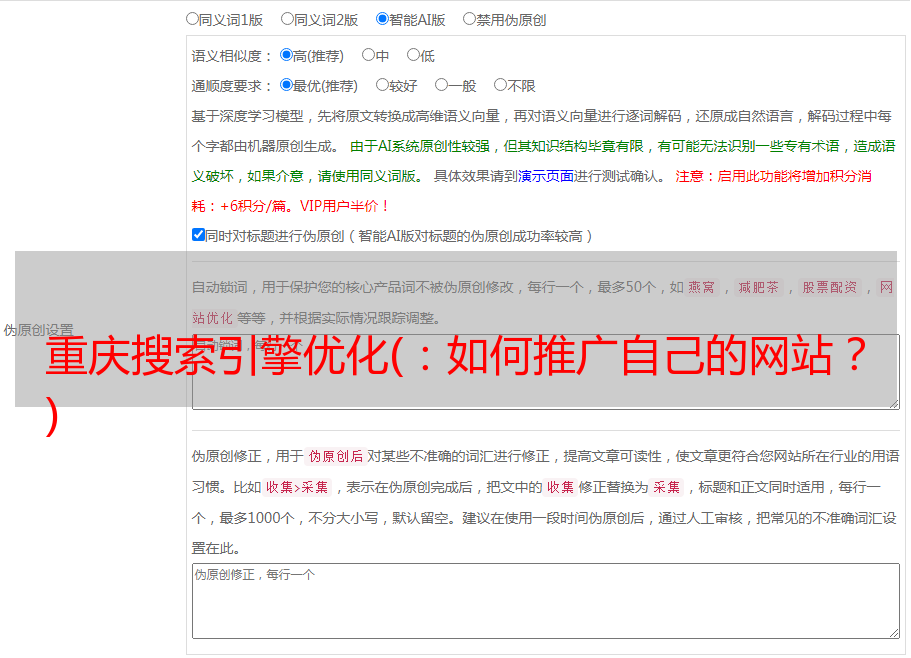Grab the resize handle of 伪原创修正 textarea

(894, 633)
